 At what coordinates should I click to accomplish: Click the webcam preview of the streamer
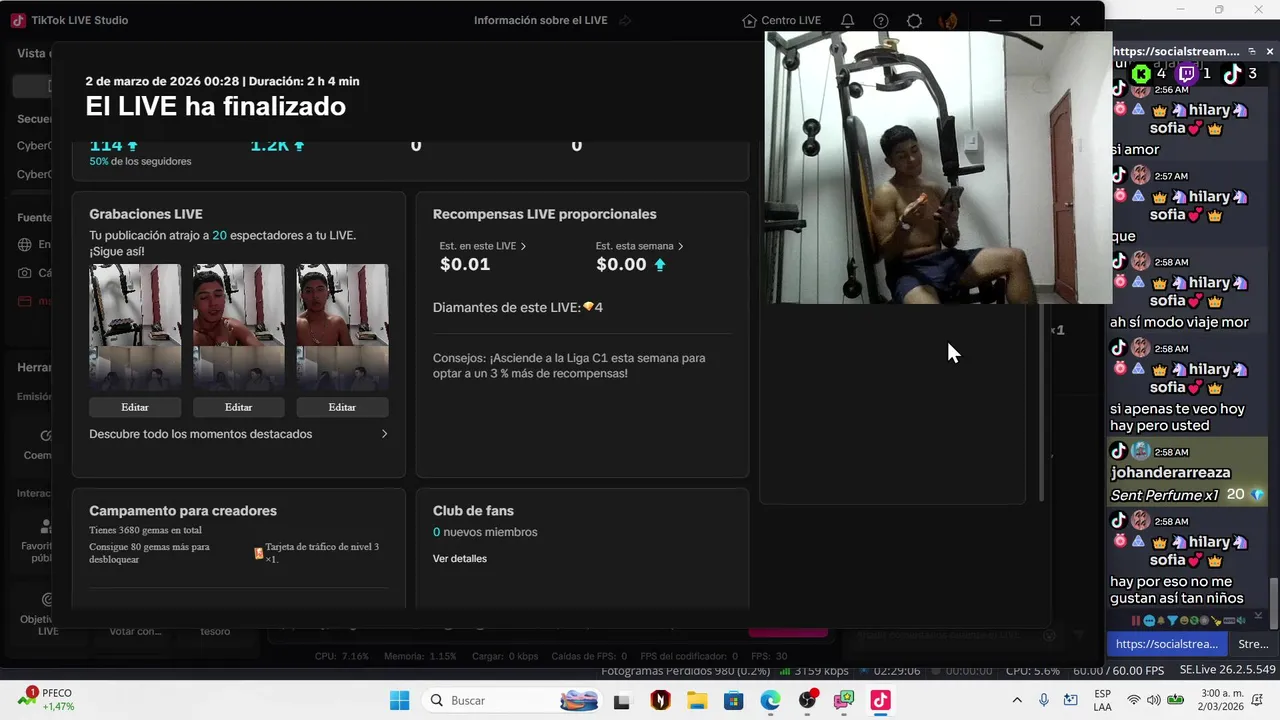[x=938, y=167]
